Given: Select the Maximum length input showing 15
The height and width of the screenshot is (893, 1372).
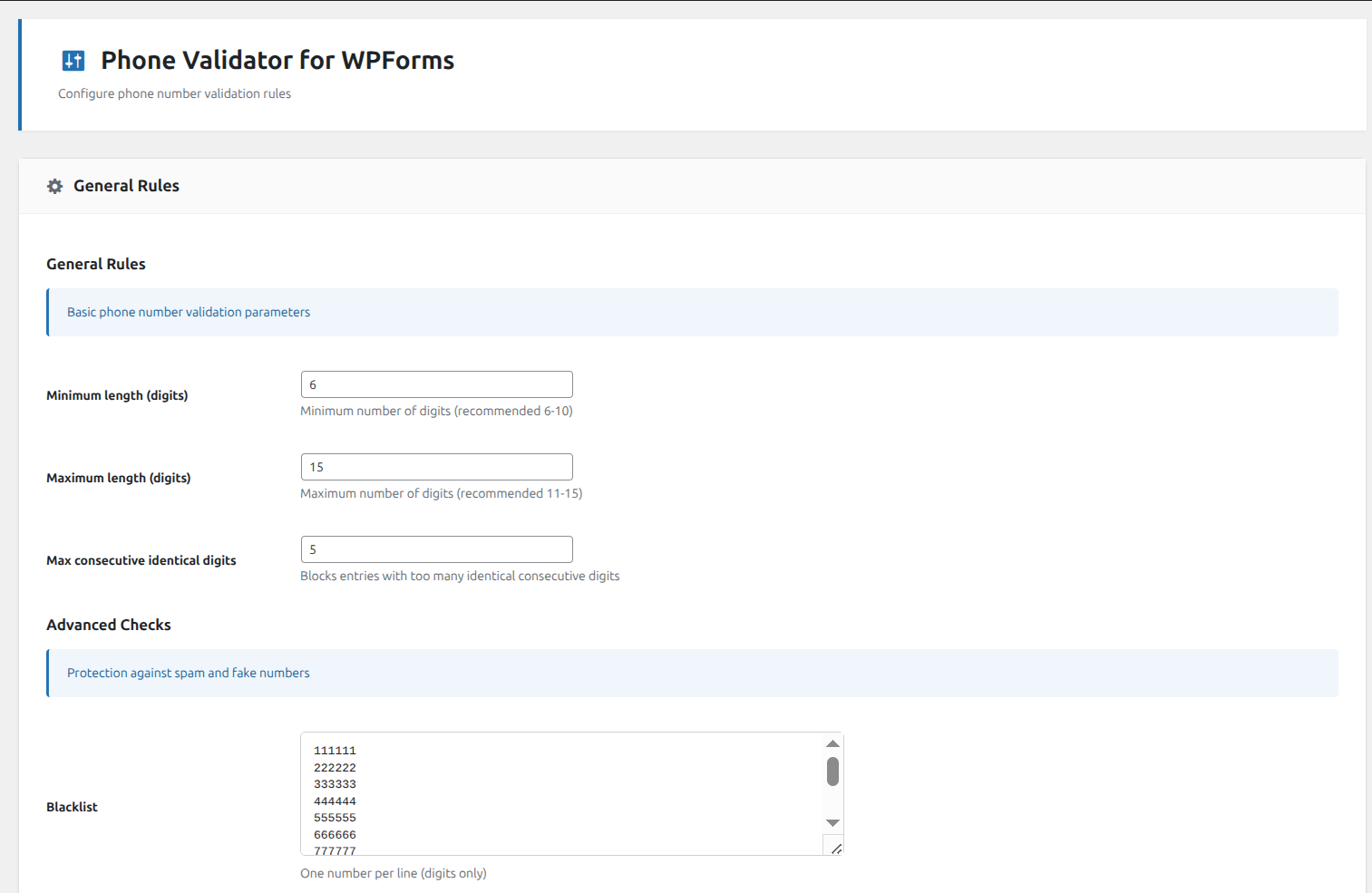Looking at the screenshot, I should pos(436,466).
